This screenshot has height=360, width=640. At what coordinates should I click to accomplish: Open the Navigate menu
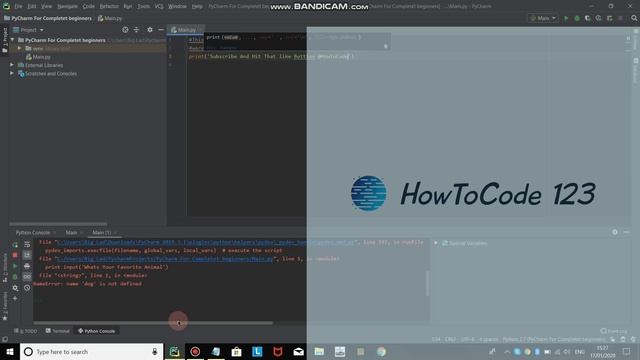(67, 6)
